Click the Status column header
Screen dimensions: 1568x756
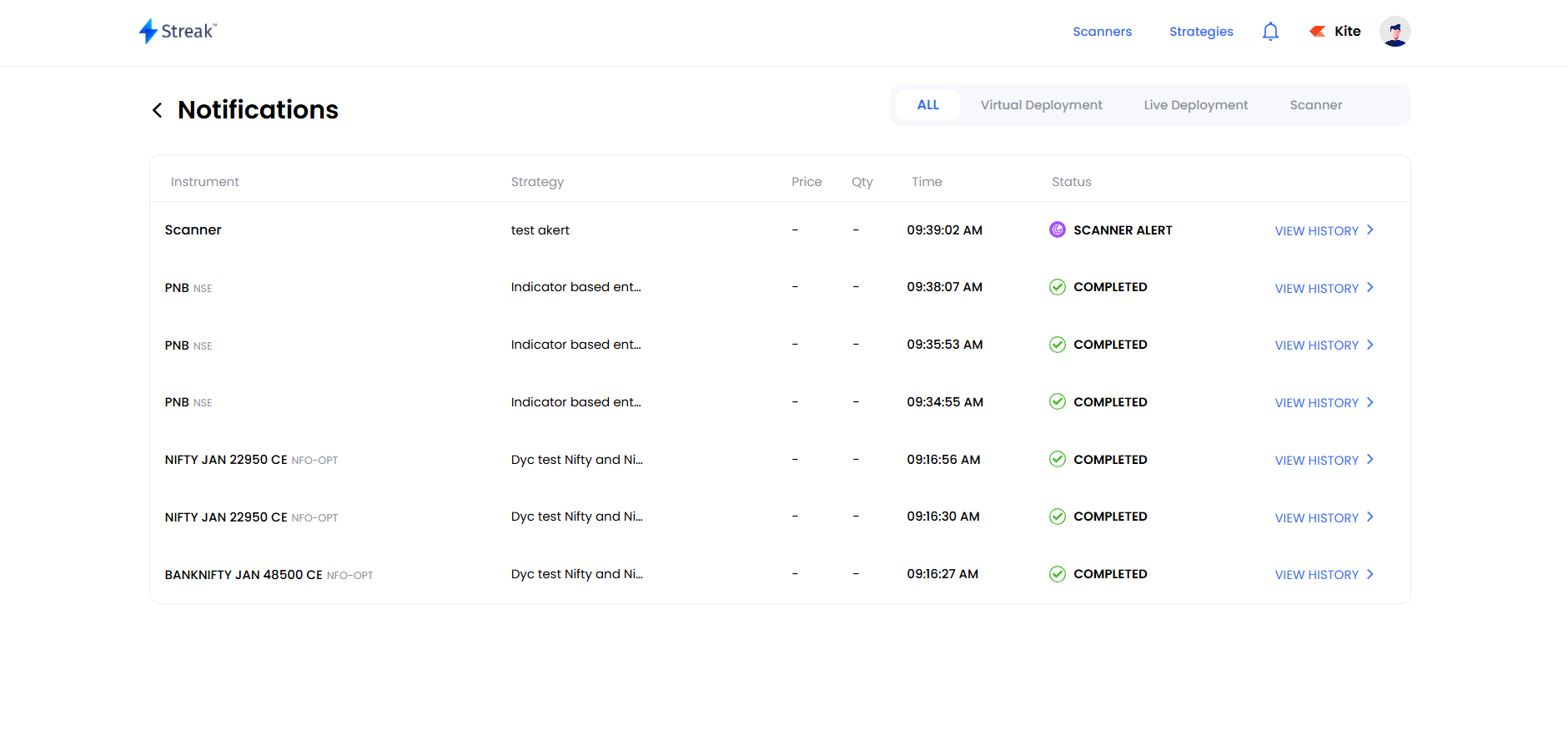pyautogui.click(x=1071, y=182)
